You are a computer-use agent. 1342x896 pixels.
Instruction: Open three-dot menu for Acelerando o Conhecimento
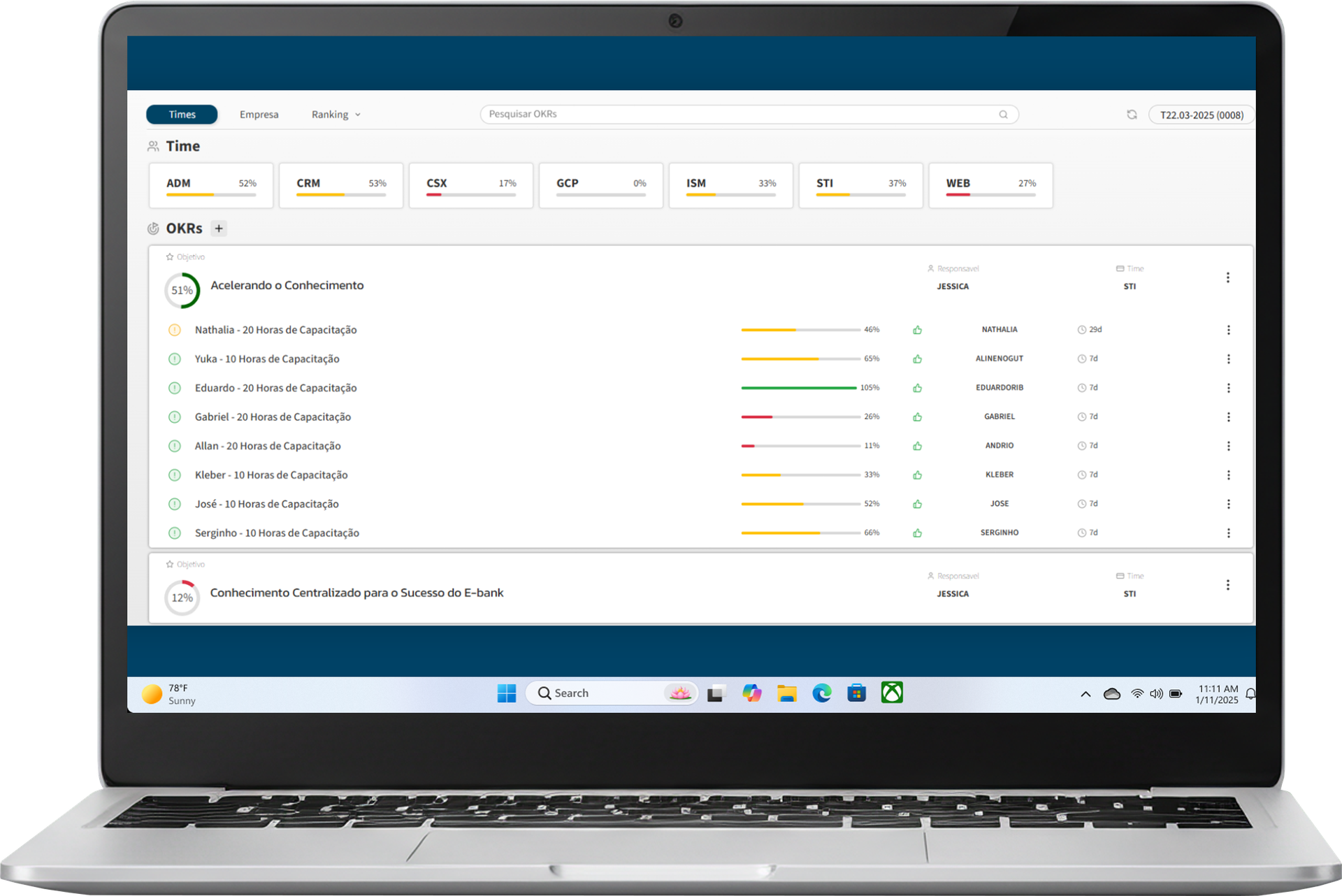(1227, 278)
